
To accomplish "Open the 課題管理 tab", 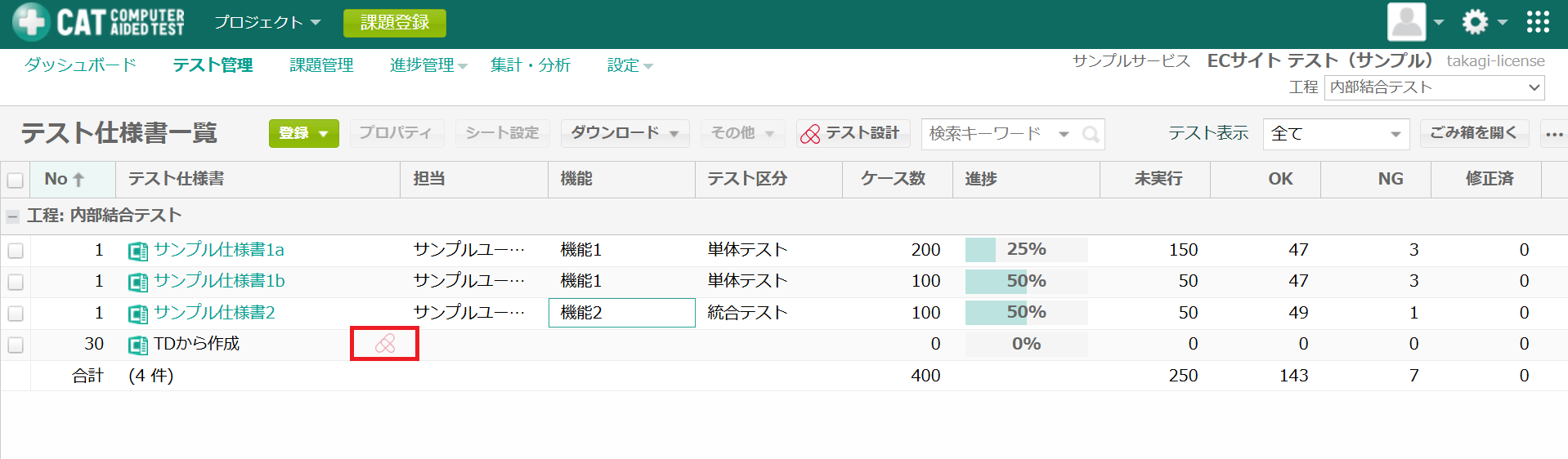I will pos(321,65).
